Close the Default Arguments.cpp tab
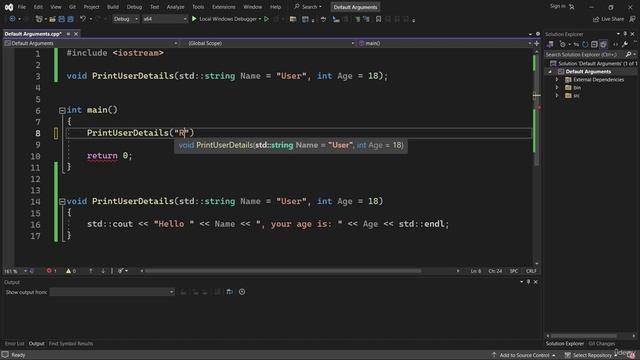 (76, 34)
